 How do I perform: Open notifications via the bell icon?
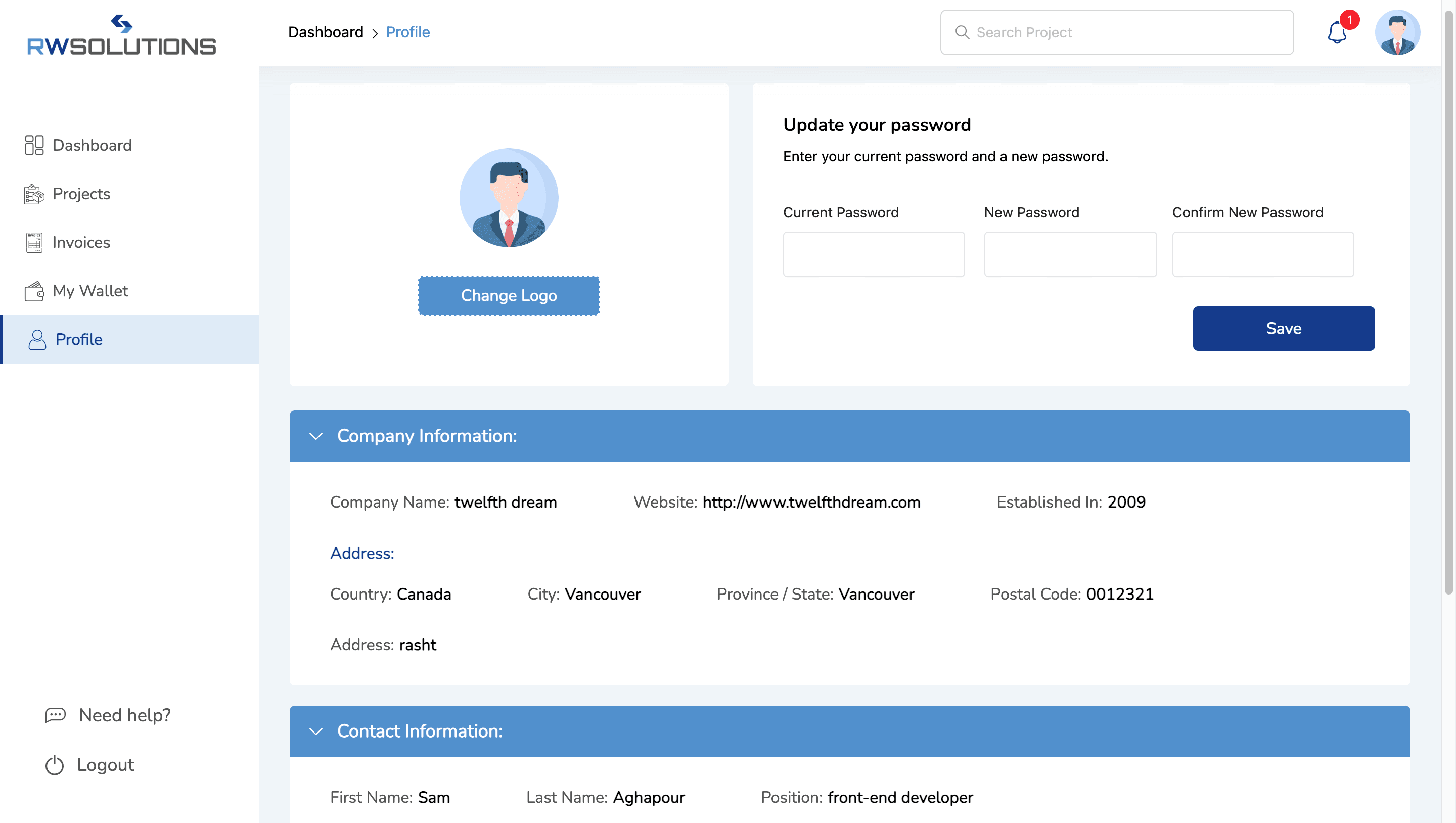pyautogui.click(x=1337, y=33)
